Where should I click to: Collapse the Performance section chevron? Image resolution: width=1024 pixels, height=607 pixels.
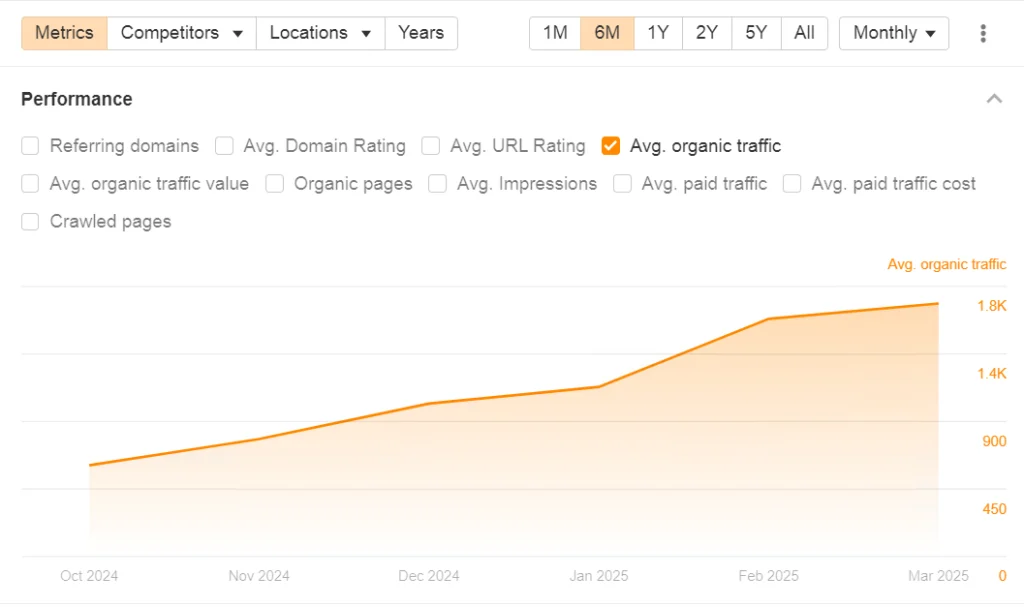point(993,99)
